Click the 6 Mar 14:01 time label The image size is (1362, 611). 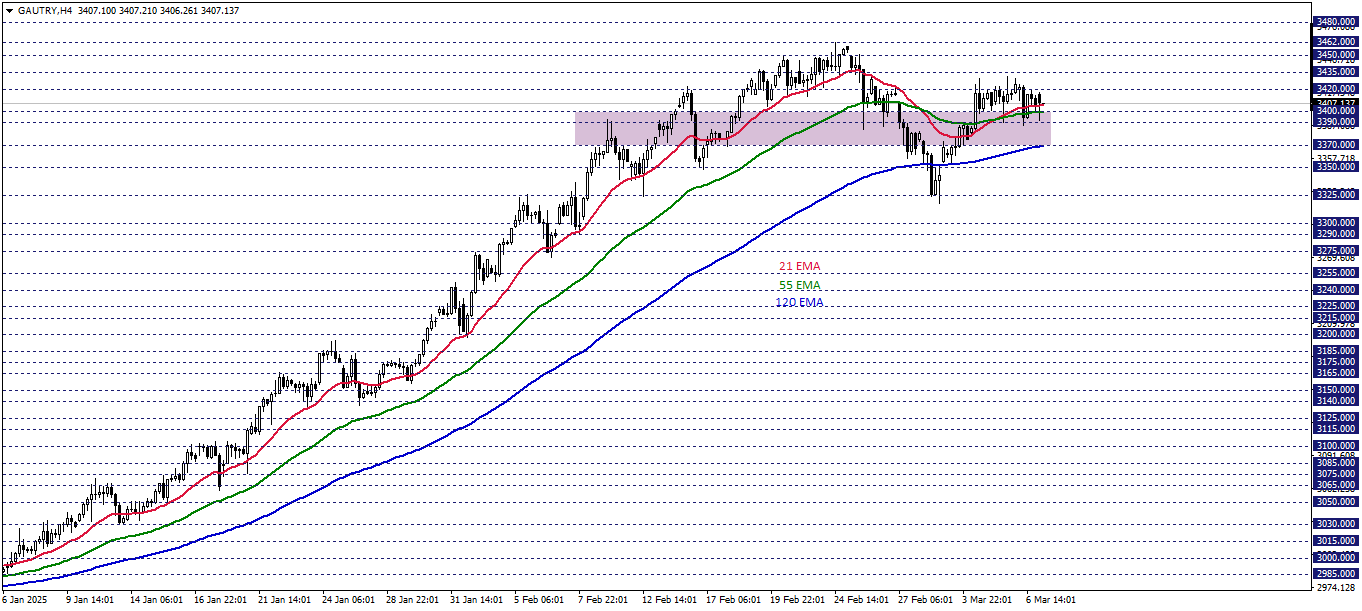pos(1052,600)
